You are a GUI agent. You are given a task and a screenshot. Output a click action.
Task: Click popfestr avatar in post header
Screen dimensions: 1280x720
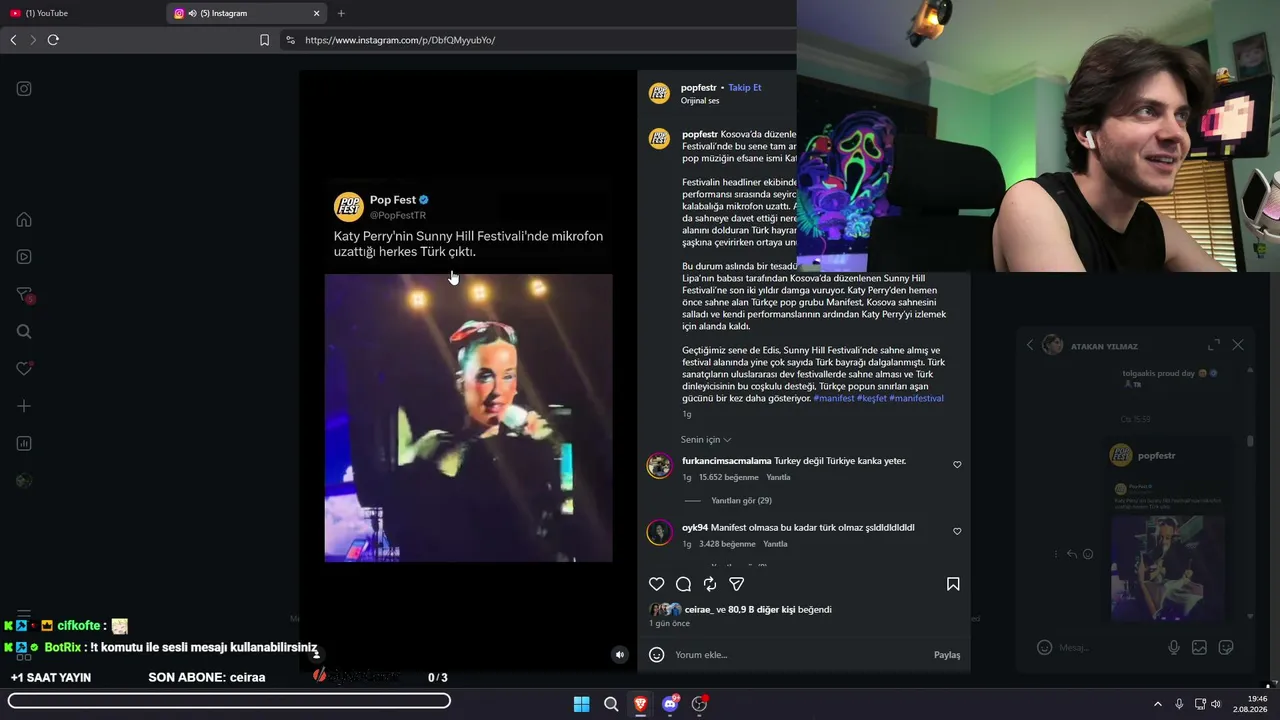coord(659,93)
